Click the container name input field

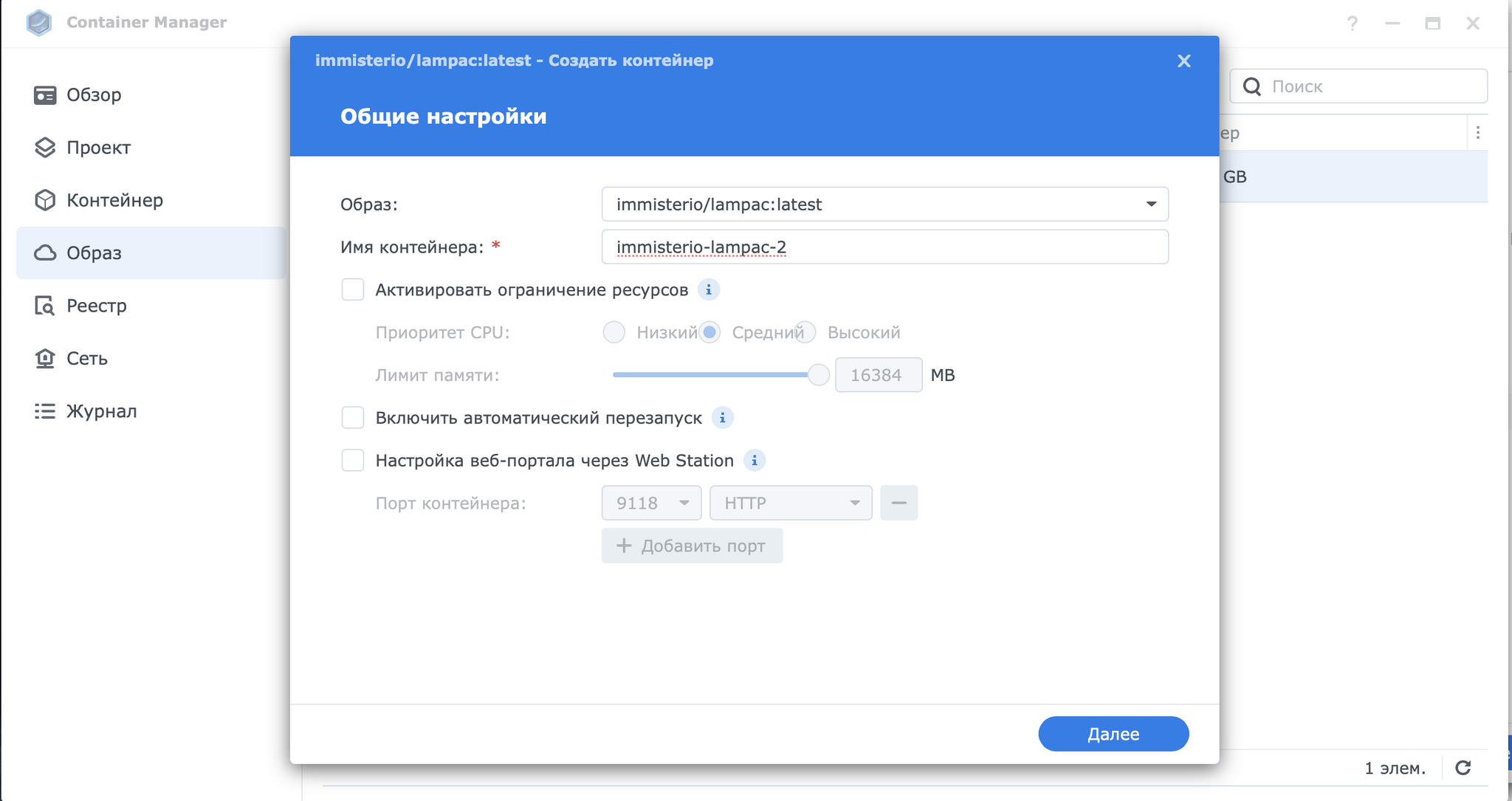click(x=884, y=247)
